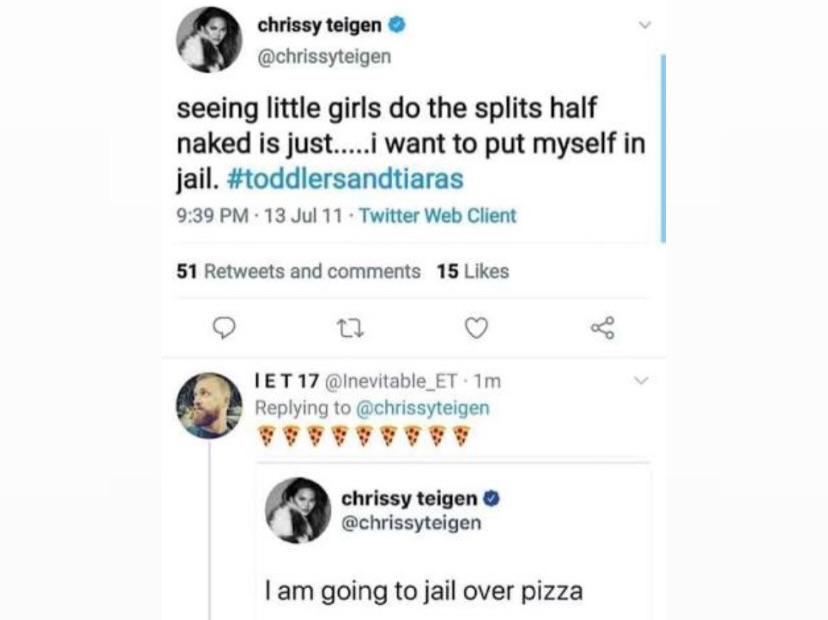The width and height of the screenshot is (828, 620).
Task: Click the share icon under the tweet
Action: coord(602,327)
